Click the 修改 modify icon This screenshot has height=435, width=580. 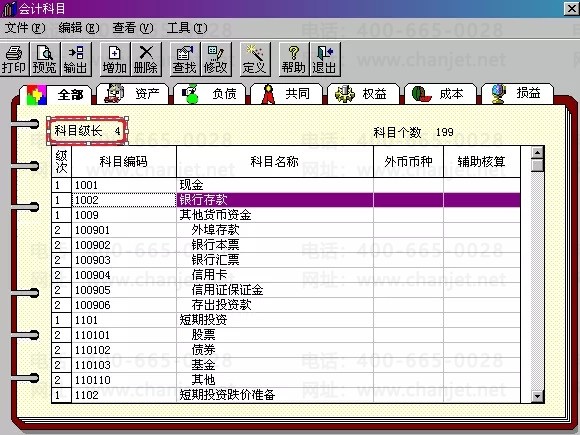coord(216,60)
